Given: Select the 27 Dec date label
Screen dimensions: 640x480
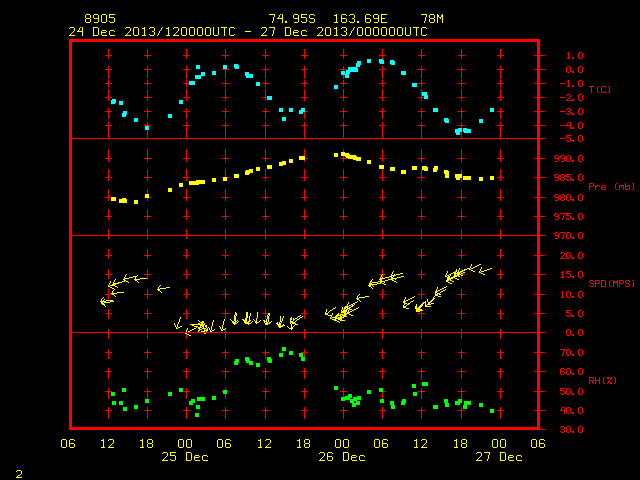Looking at the screenshot, I should pos(499,457).
